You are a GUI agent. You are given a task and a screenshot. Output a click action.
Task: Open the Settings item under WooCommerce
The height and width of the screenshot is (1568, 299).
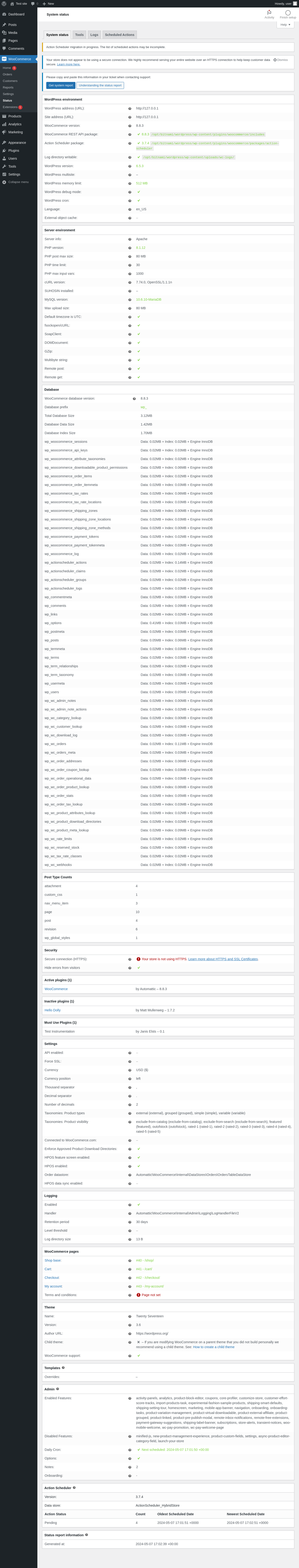[8, 94]
